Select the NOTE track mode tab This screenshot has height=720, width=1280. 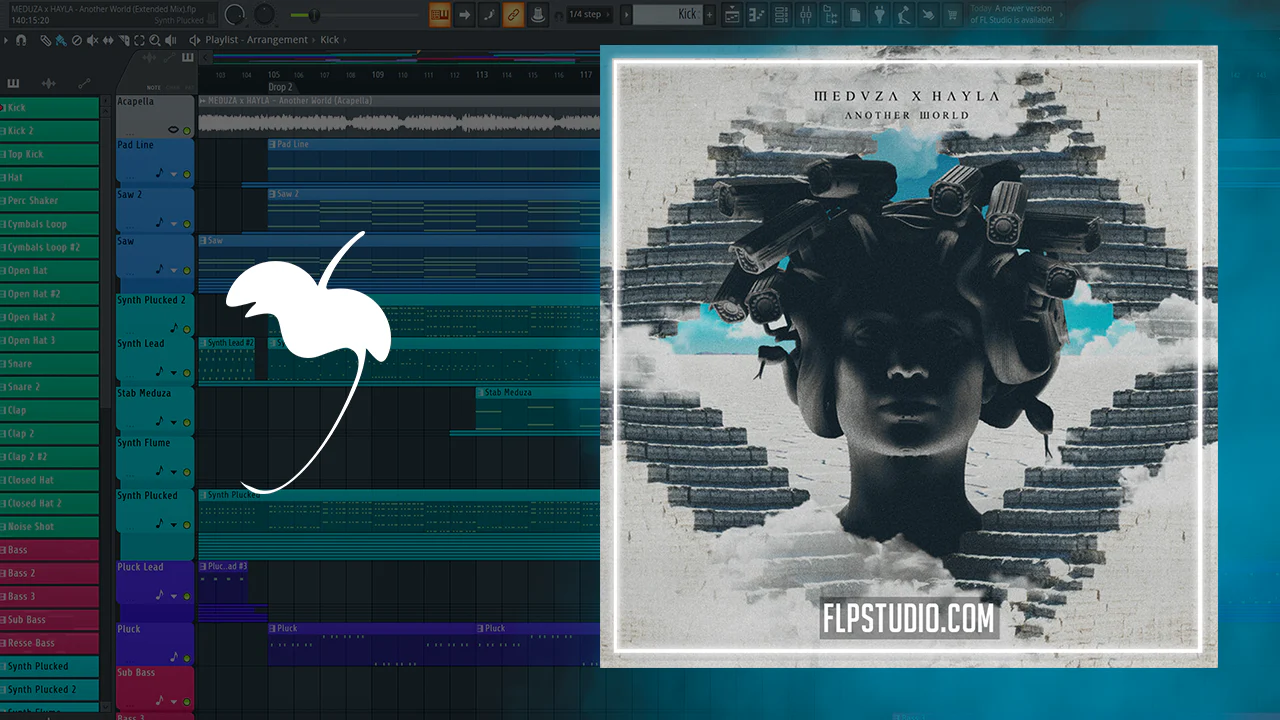pos(153,87)
